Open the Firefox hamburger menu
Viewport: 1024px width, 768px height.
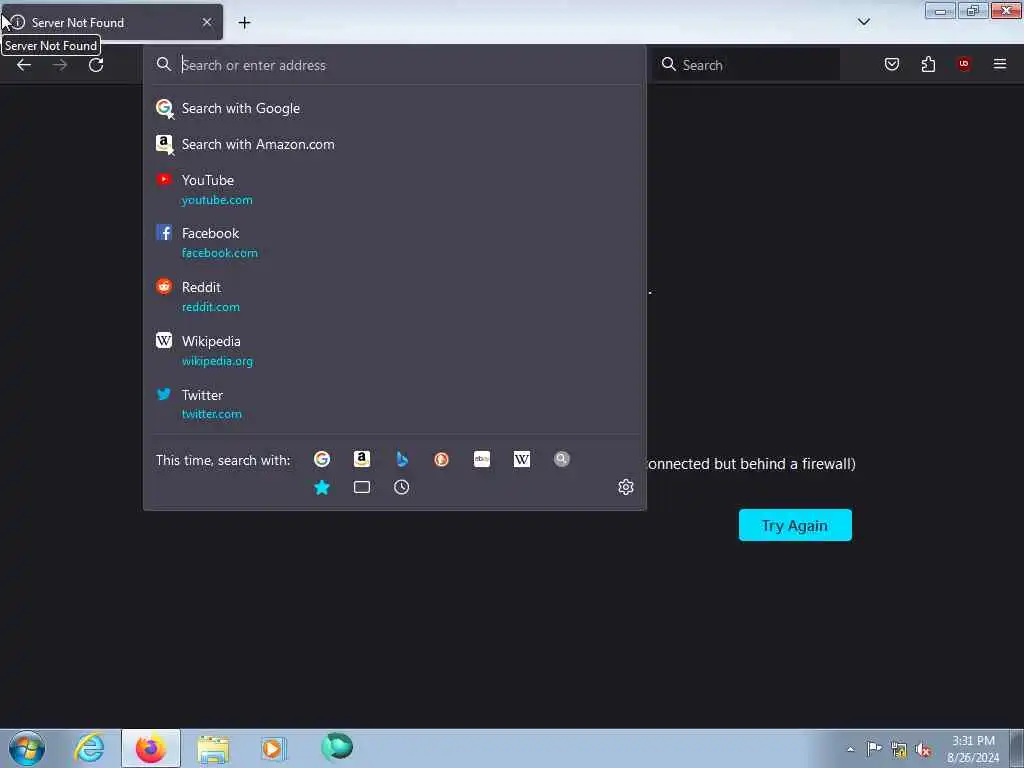(1000, 64)
